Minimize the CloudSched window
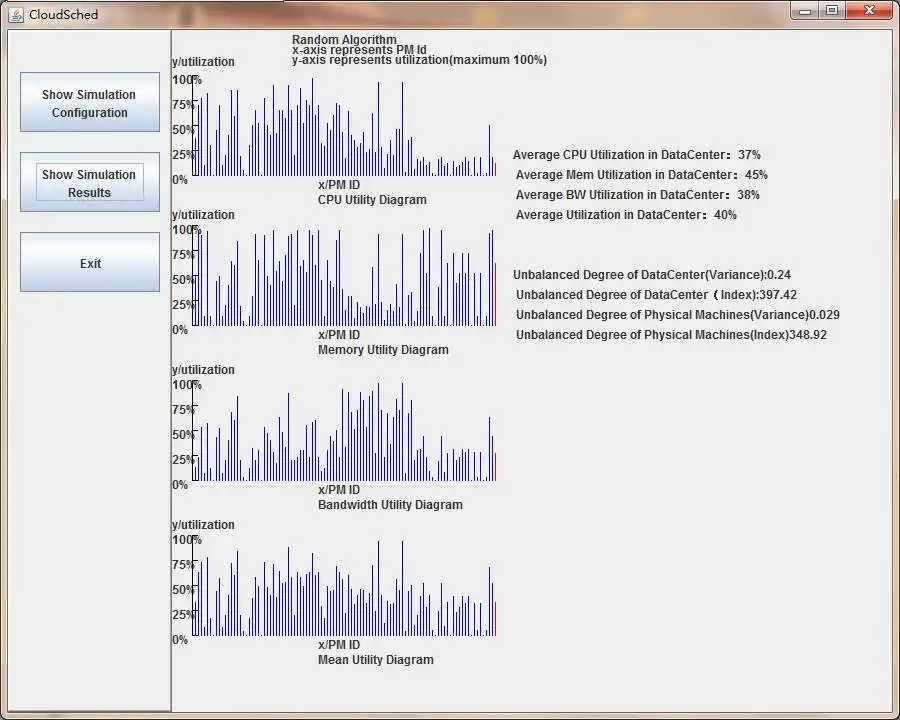This screenshot has height=720, width=900. (x=805, y=10)
